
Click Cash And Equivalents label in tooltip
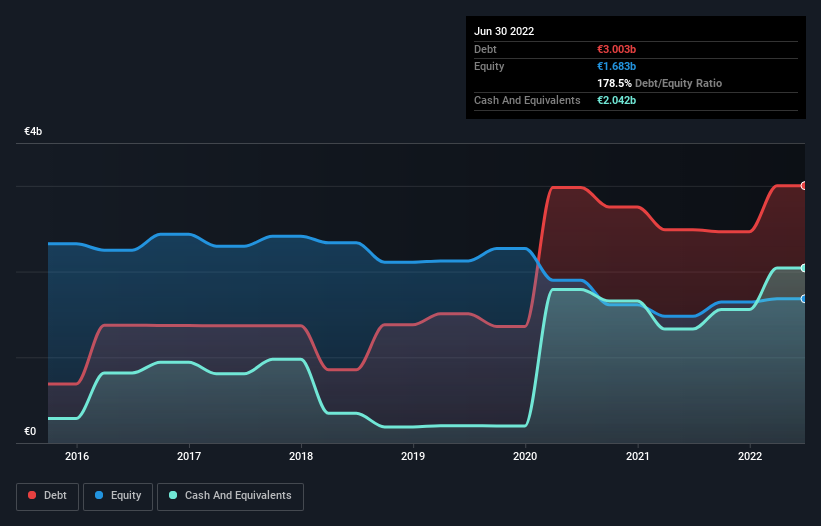point(527,100)
